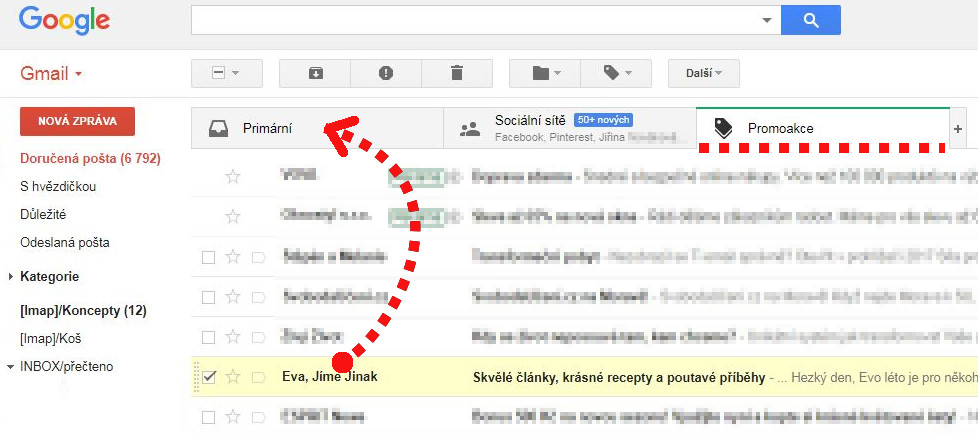Switch to the Primární tab
978x435 pixels.
tap(317, 129)
